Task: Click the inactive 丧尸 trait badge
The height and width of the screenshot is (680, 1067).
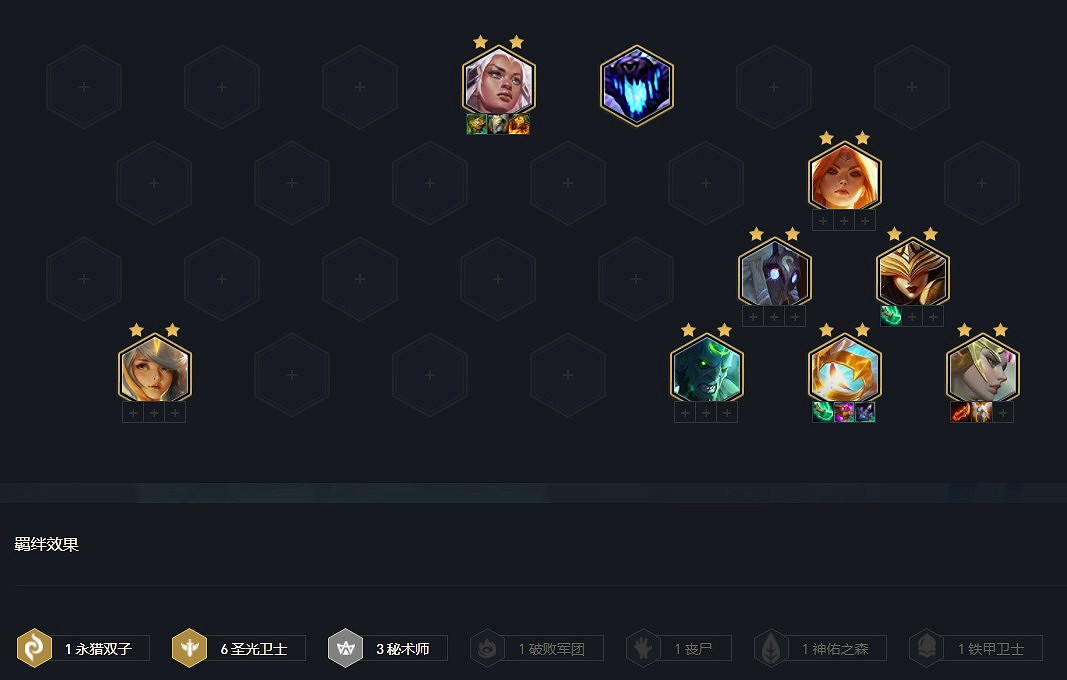Action: 678,648
